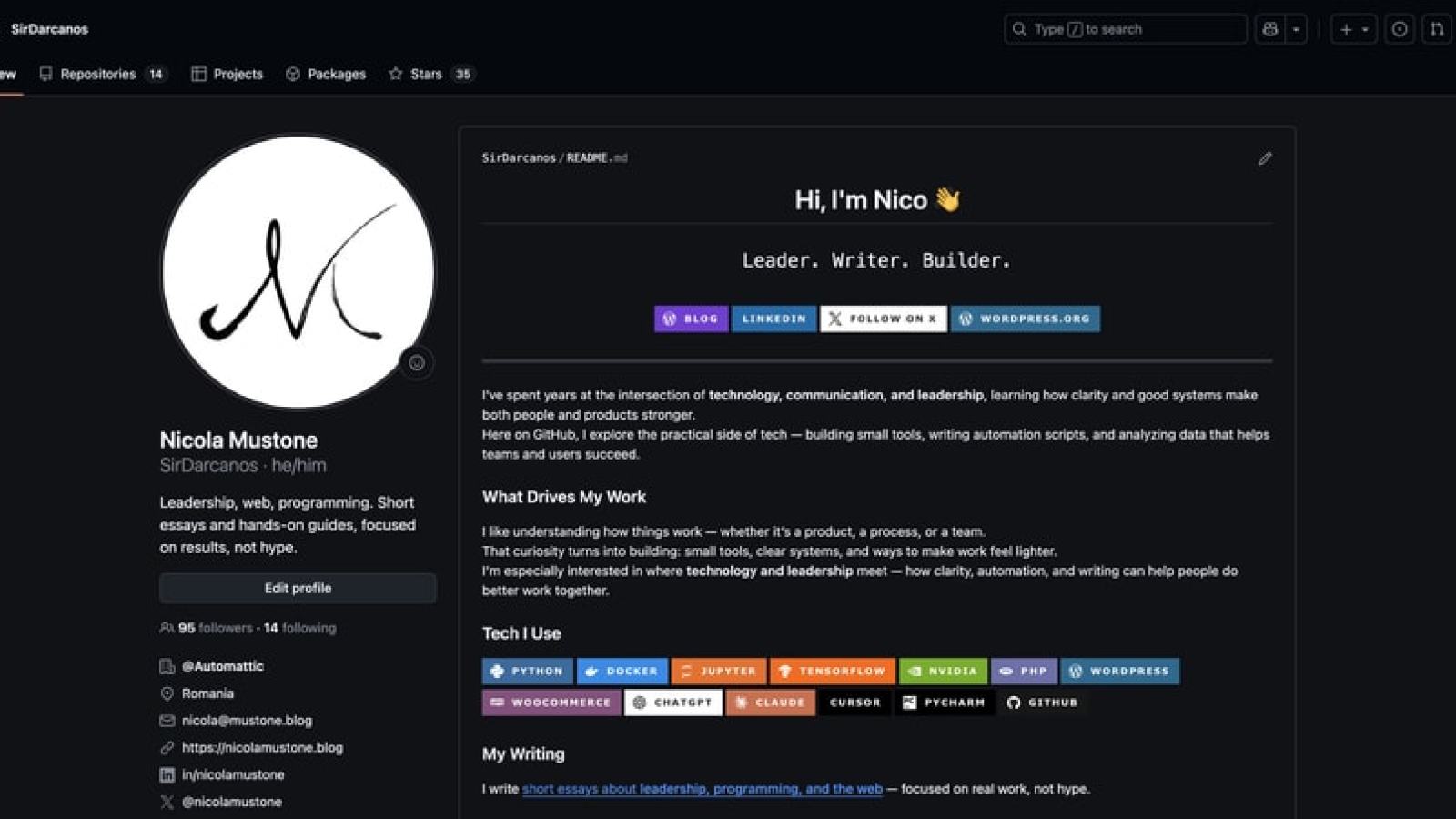This screenshot has width=1456, height=819.
Task: Click the Nicola Mustone name heading
Action: pos(238,440)
